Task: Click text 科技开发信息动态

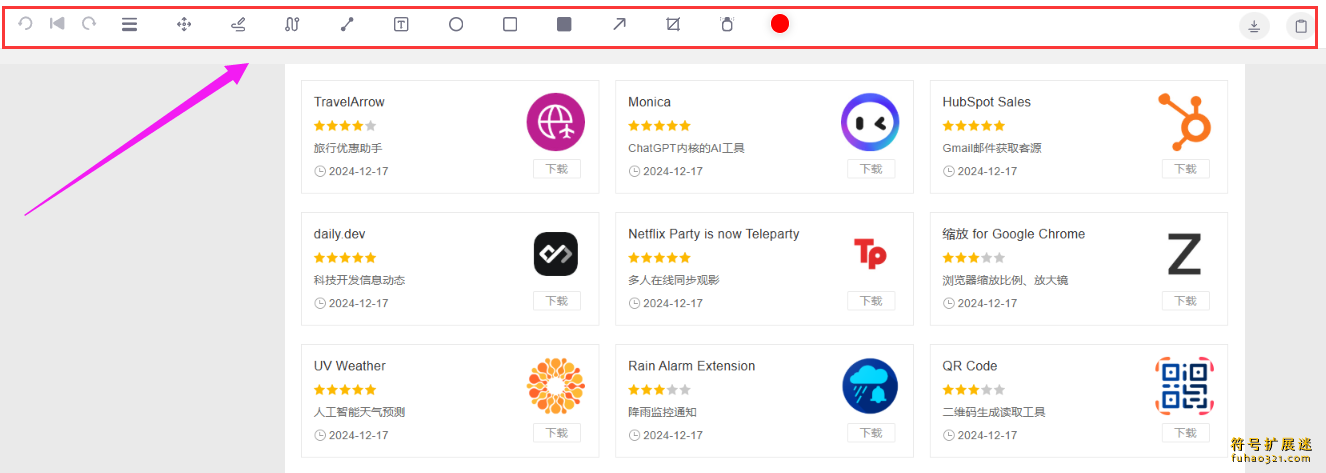Action: 360,280
